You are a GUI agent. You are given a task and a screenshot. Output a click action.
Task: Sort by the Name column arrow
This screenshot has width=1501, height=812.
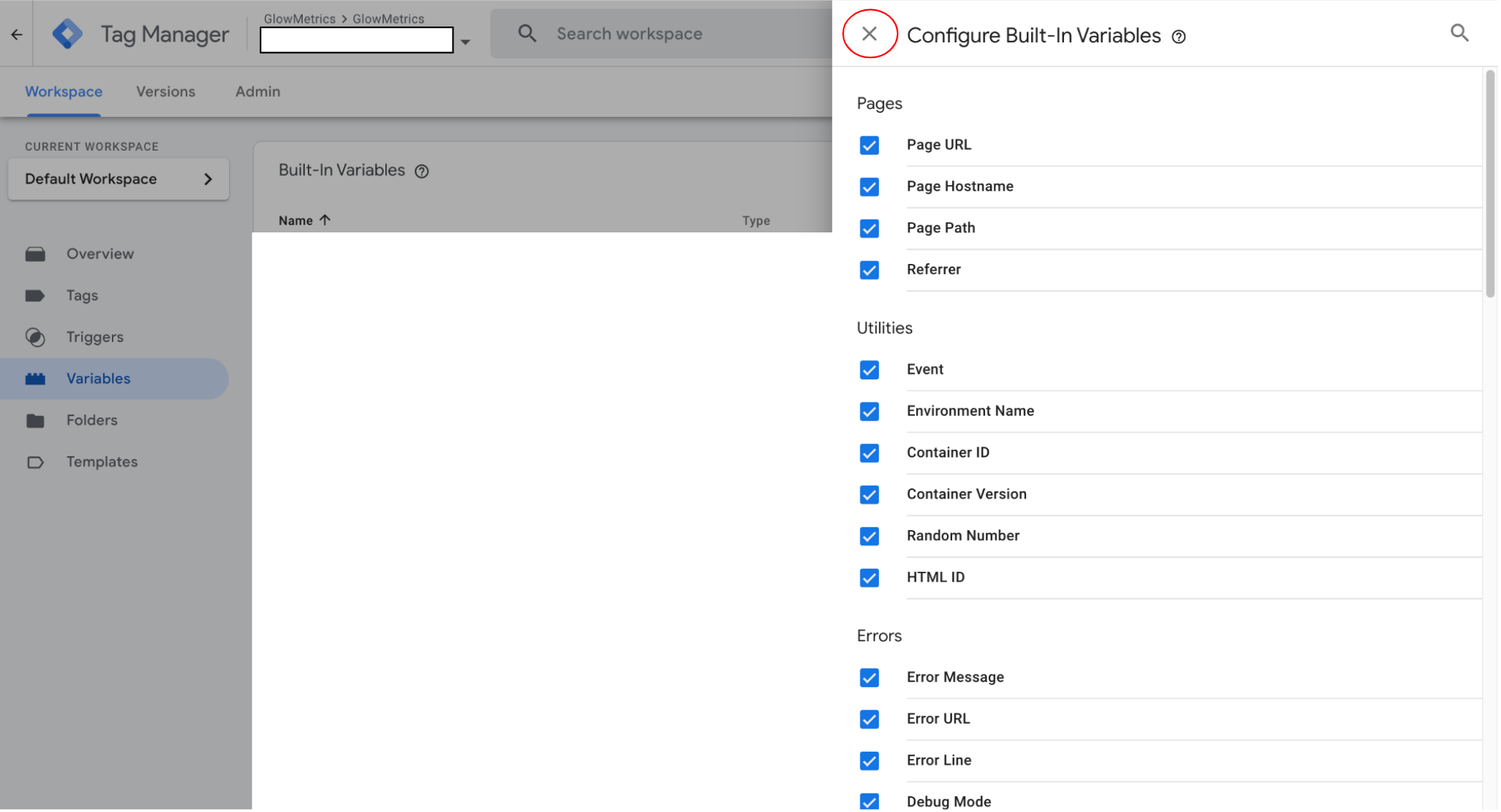326,221
